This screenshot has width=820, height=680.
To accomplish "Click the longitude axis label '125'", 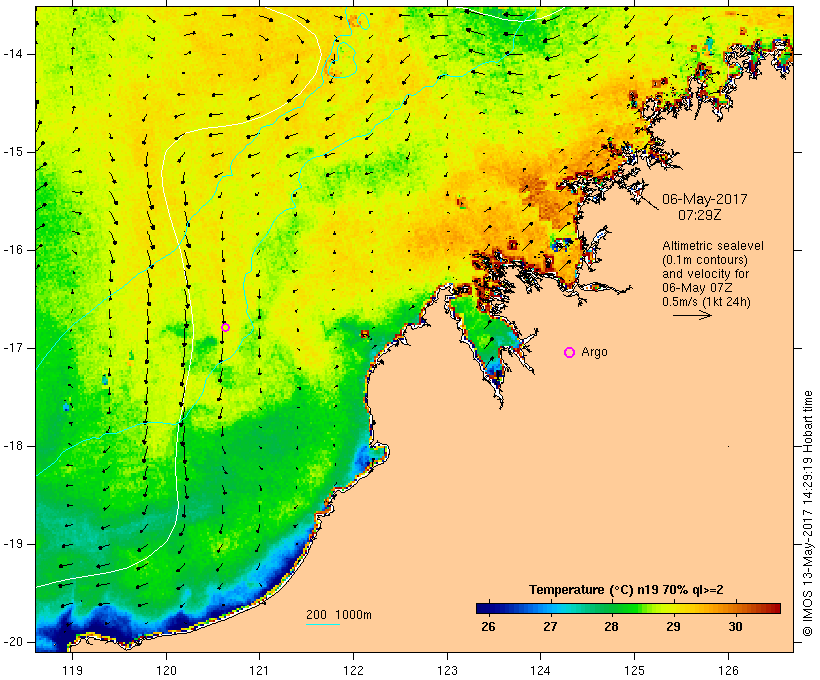I will (x=634, y=670).
